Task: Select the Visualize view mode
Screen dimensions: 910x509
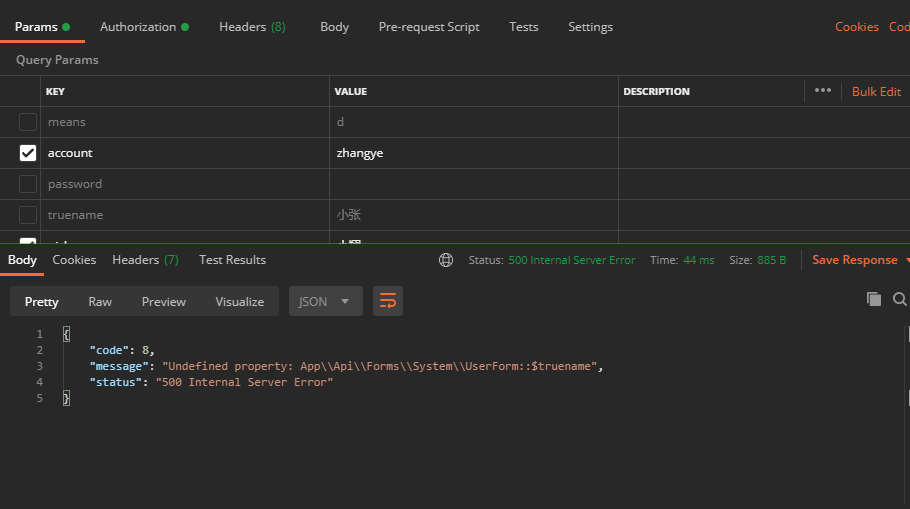Action: 240,301
